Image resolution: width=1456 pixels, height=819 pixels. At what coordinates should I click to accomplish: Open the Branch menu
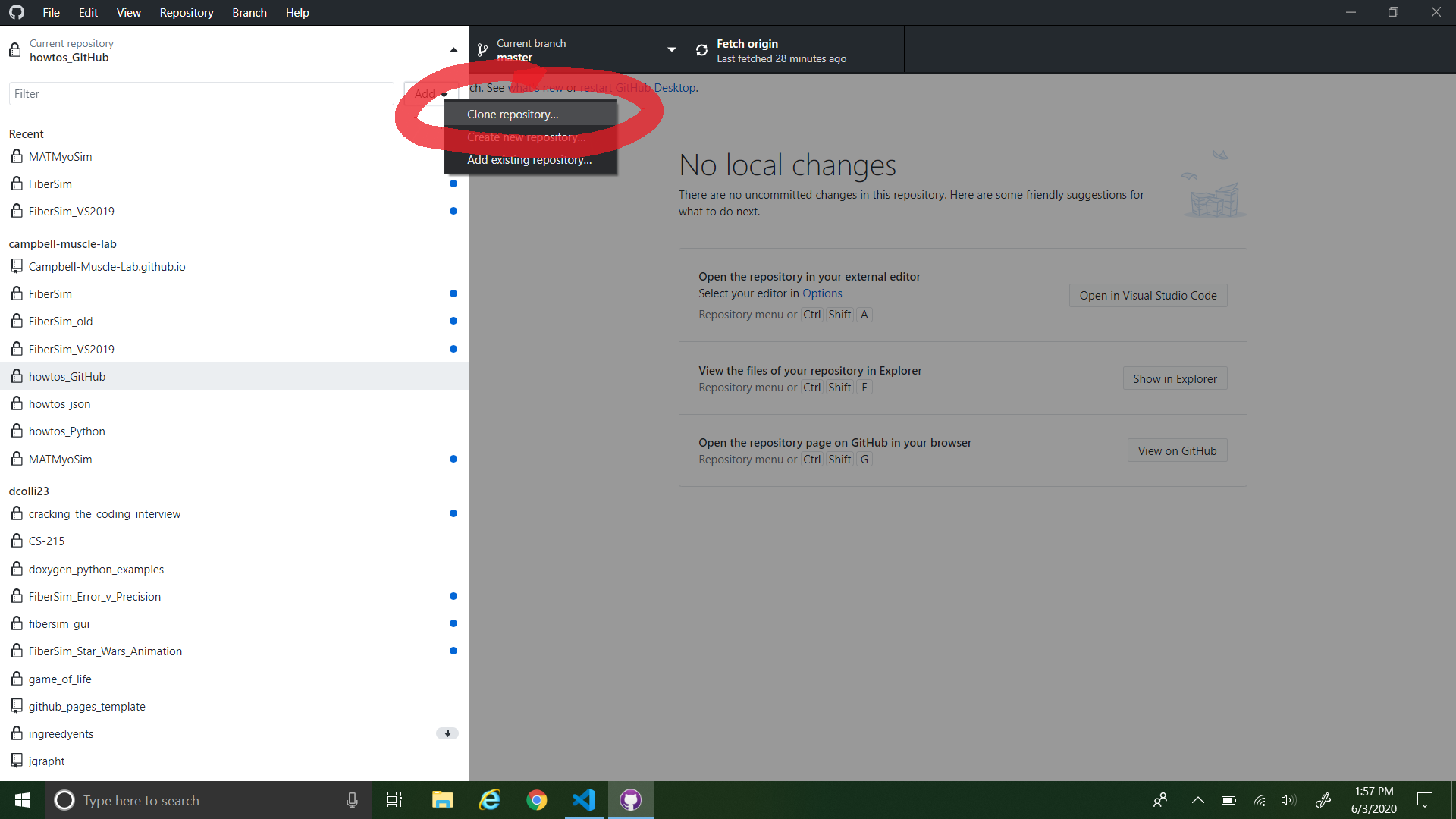point(249,12)
